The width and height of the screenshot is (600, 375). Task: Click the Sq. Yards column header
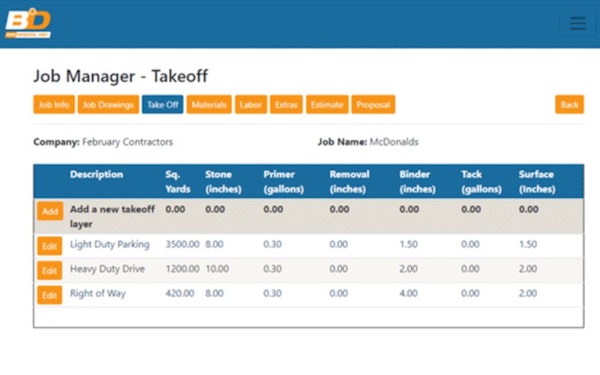tap(178, 182)
